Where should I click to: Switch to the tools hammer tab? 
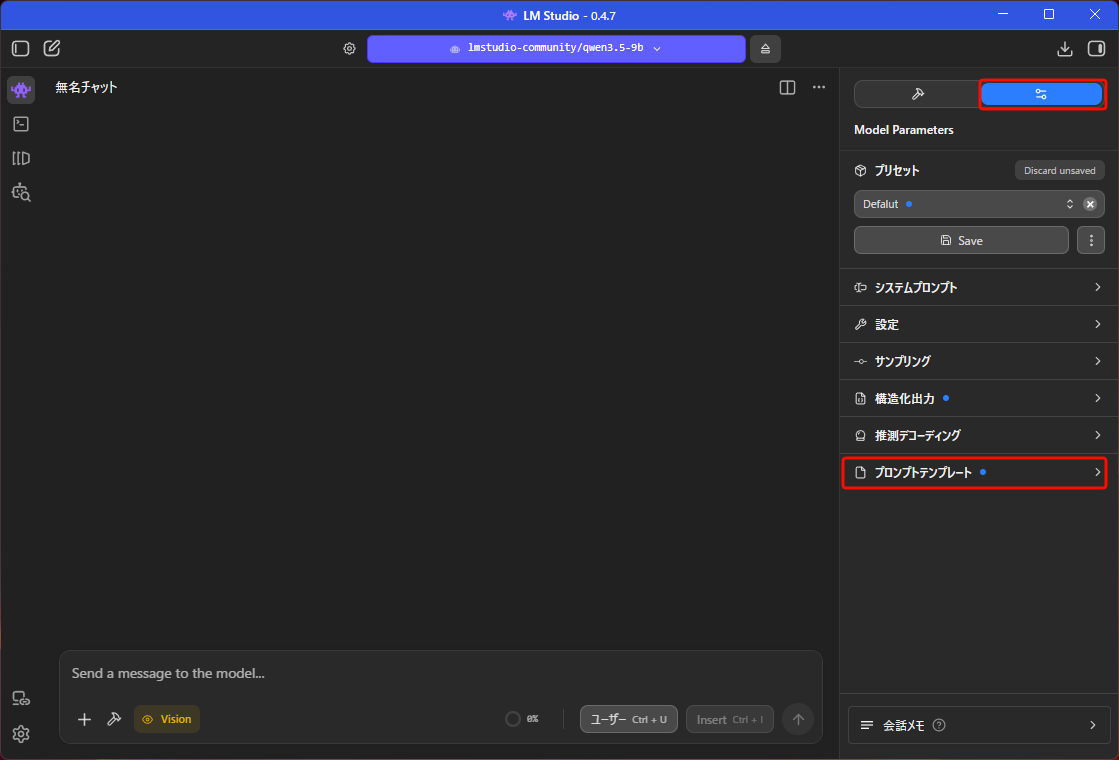(917, 94)
